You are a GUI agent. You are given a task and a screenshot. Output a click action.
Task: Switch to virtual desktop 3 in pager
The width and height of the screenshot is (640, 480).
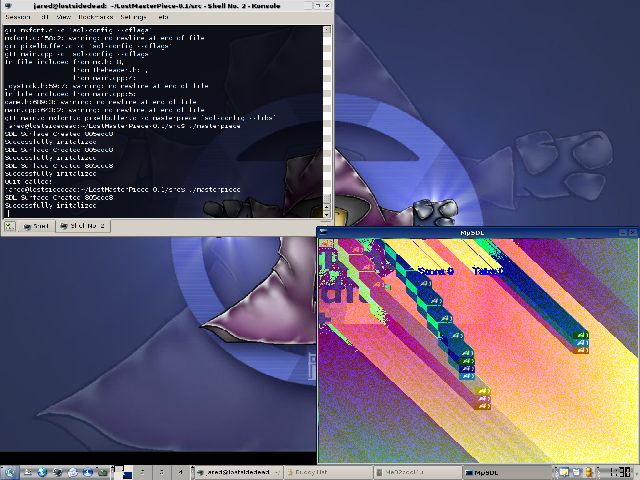pos(162,472)
